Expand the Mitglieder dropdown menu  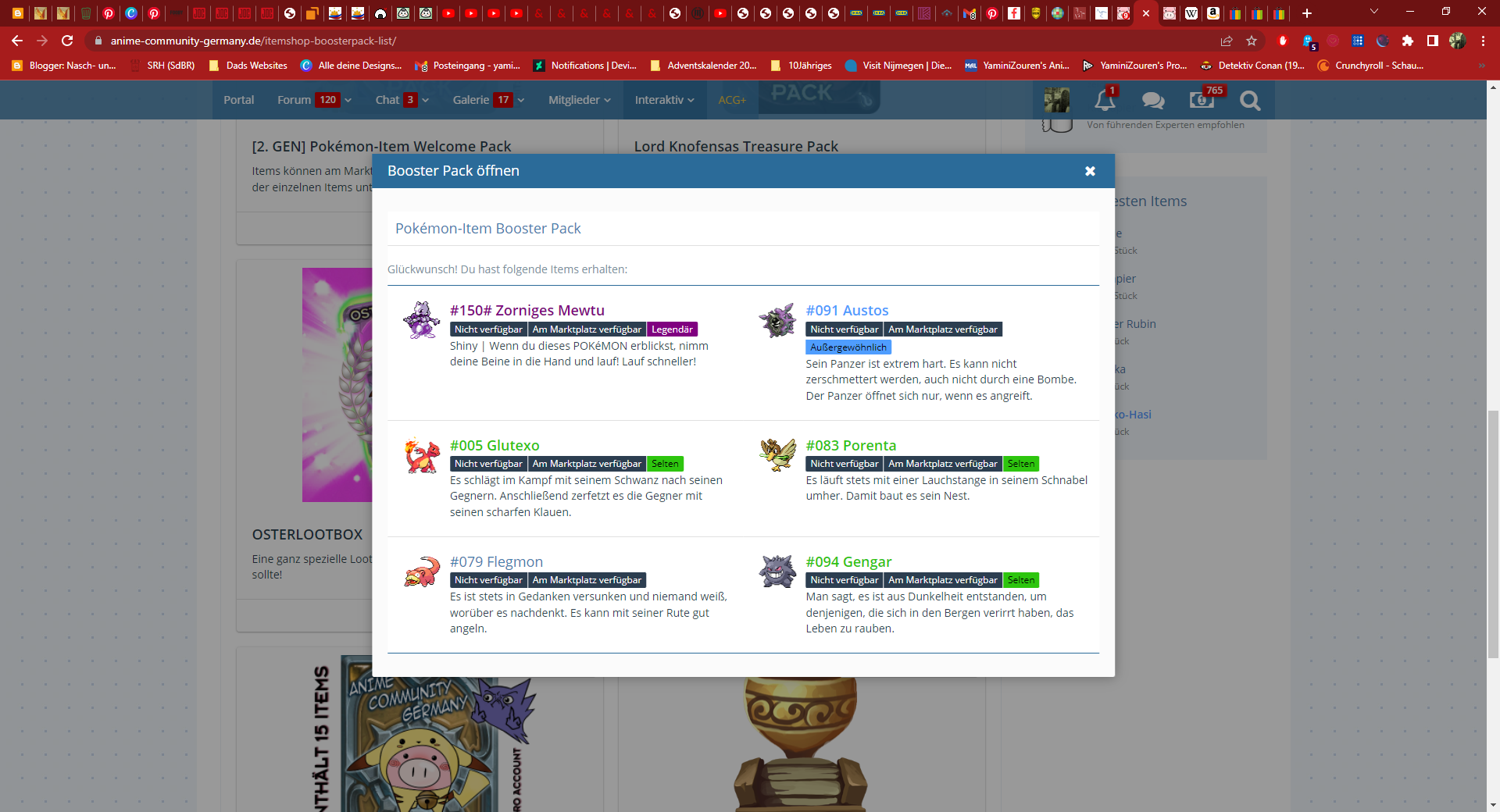[x=579, y=100]
